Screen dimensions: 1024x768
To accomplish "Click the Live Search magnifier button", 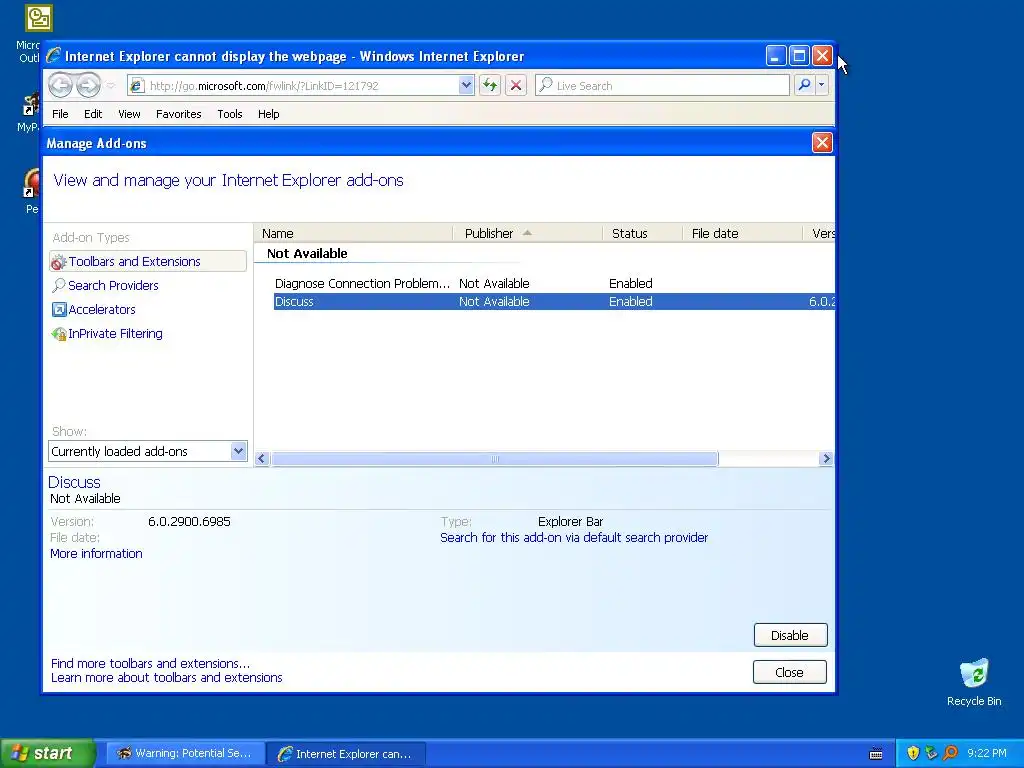I will pos(805,85).
